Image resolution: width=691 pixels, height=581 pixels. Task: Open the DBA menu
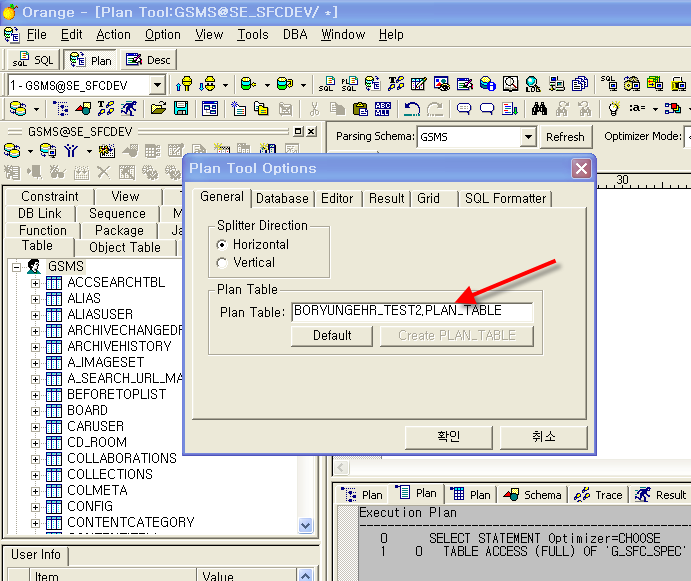click(x=295, y=34)
